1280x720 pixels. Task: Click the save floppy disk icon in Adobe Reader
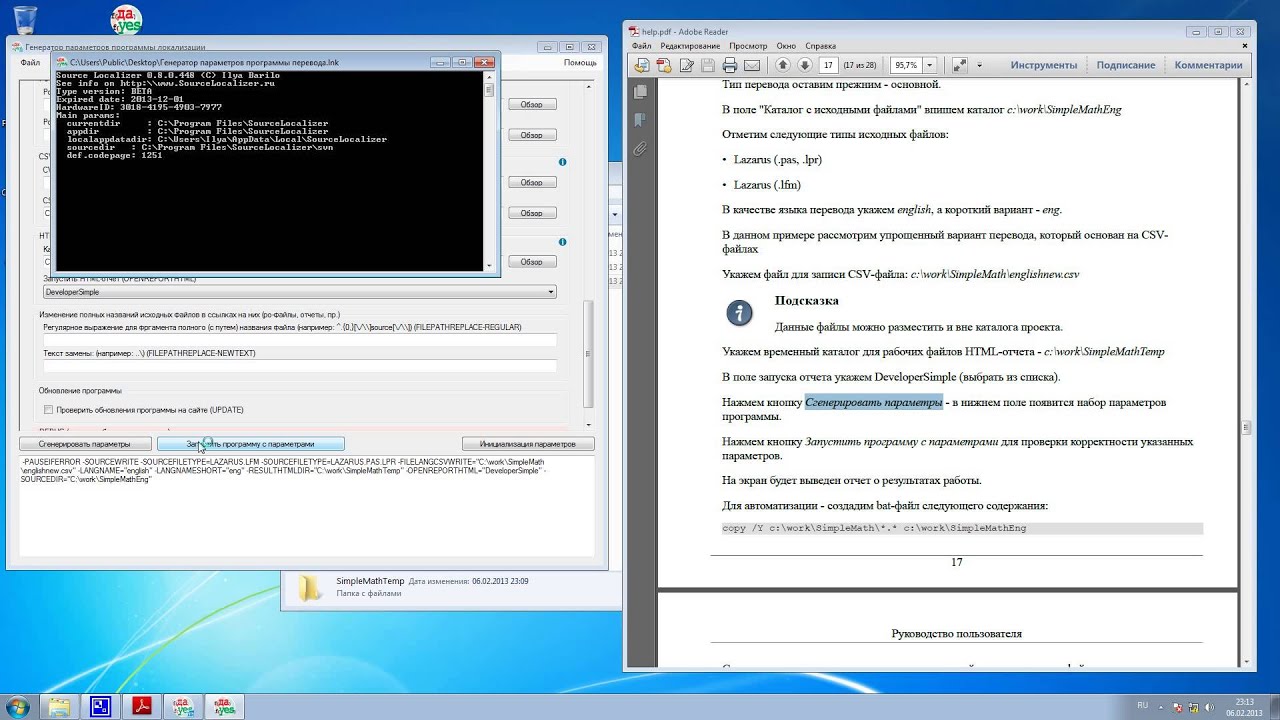[708, 65]
